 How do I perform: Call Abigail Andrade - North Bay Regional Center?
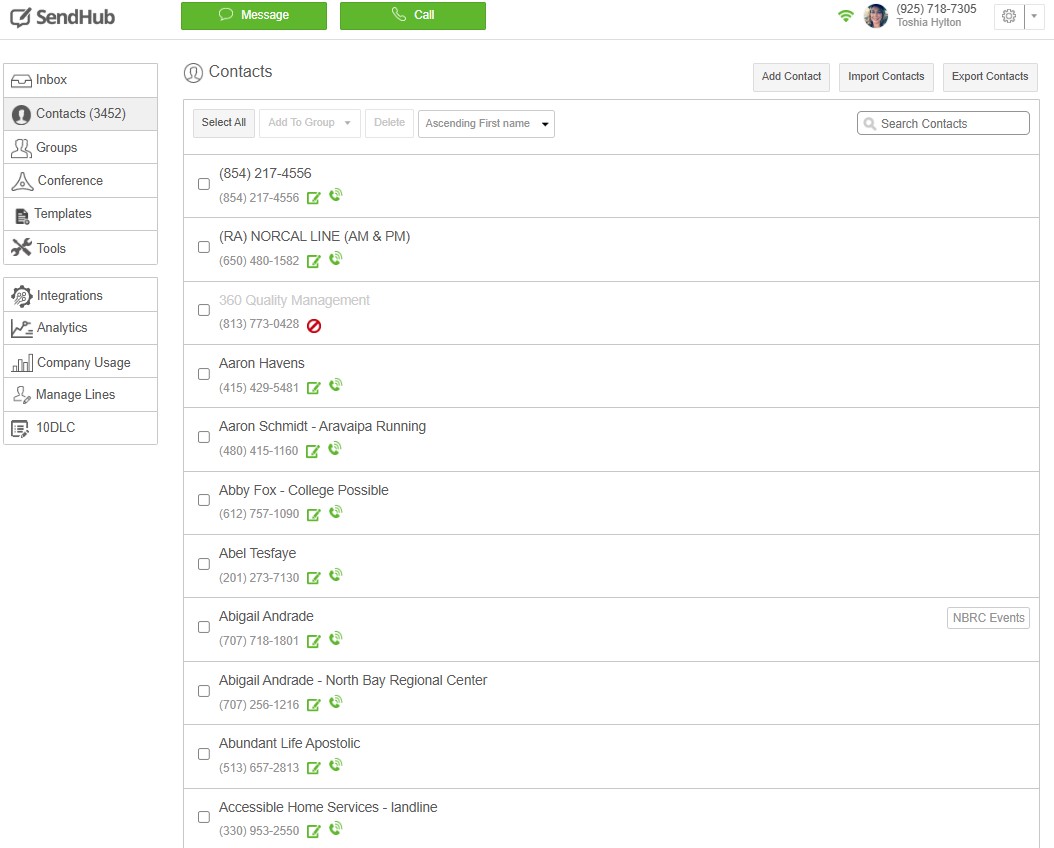click(x=335, y=702)
